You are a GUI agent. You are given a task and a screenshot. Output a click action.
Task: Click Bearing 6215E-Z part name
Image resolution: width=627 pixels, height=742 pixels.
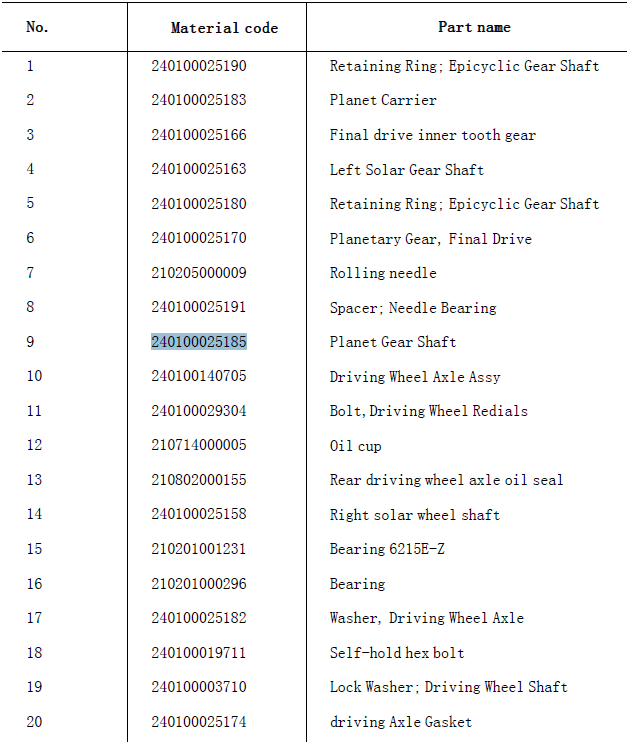point(387,549)
